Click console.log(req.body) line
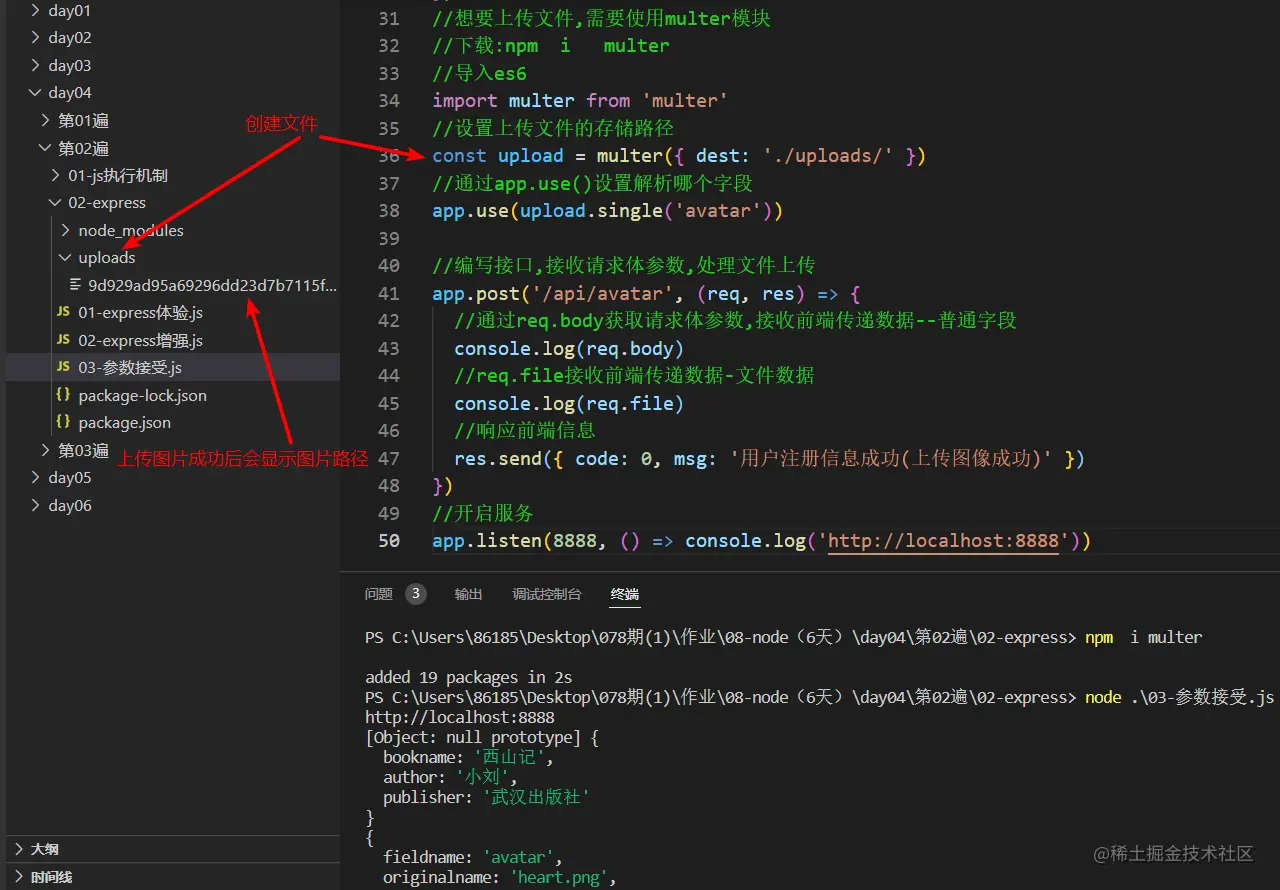This screenshot has width=1280, height=890. (569, 349)
